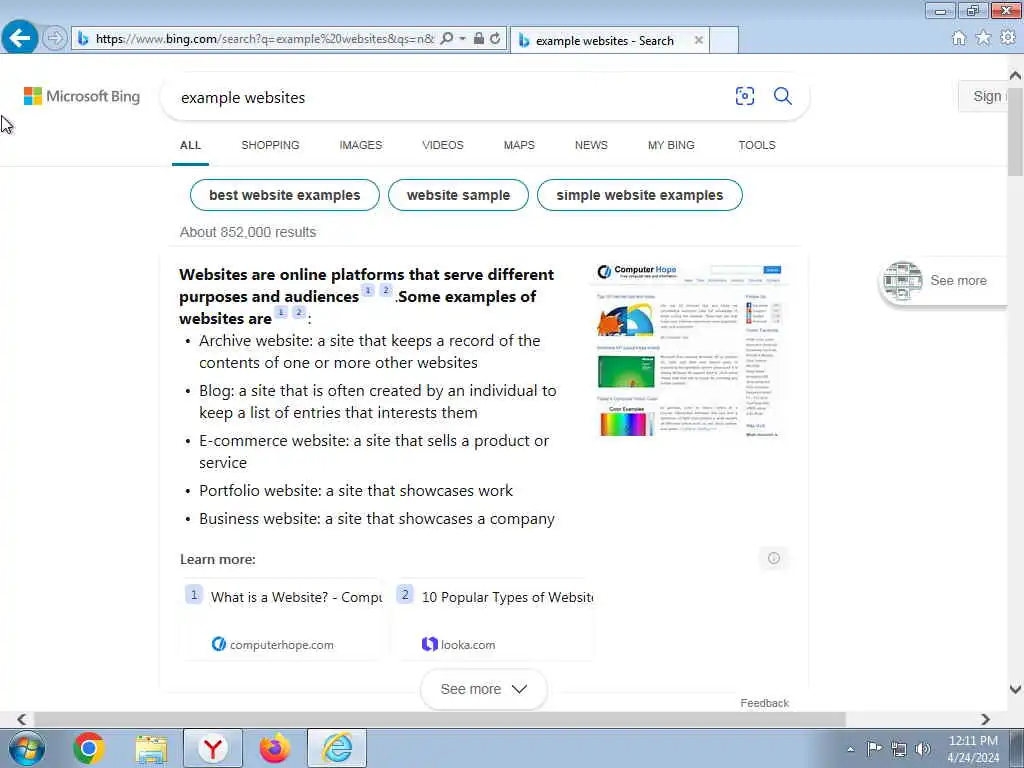The height and width of the screenshot is (768, 1024).
Task: Open Action Center flag icon in tray
Action: pos(874,748)
